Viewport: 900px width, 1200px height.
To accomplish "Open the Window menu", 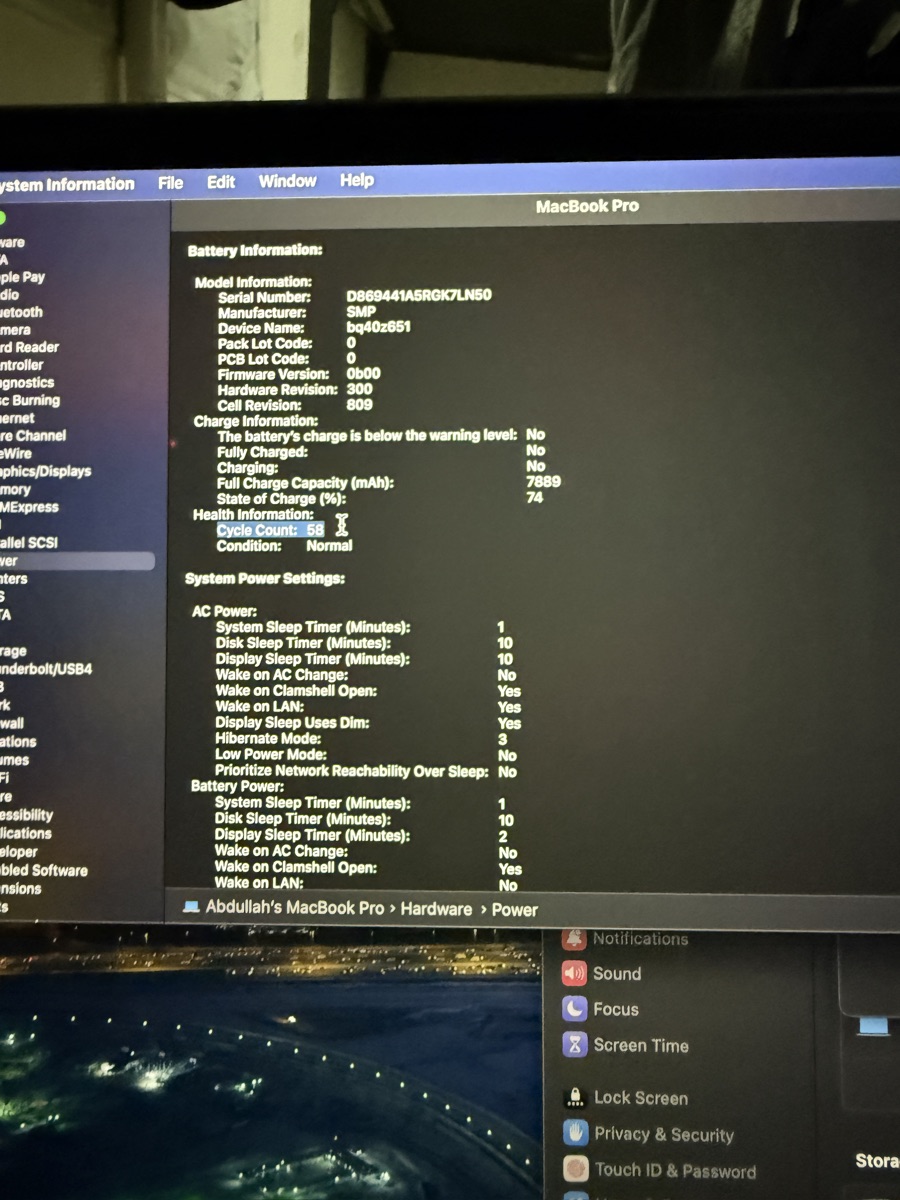I will (287, 181).
